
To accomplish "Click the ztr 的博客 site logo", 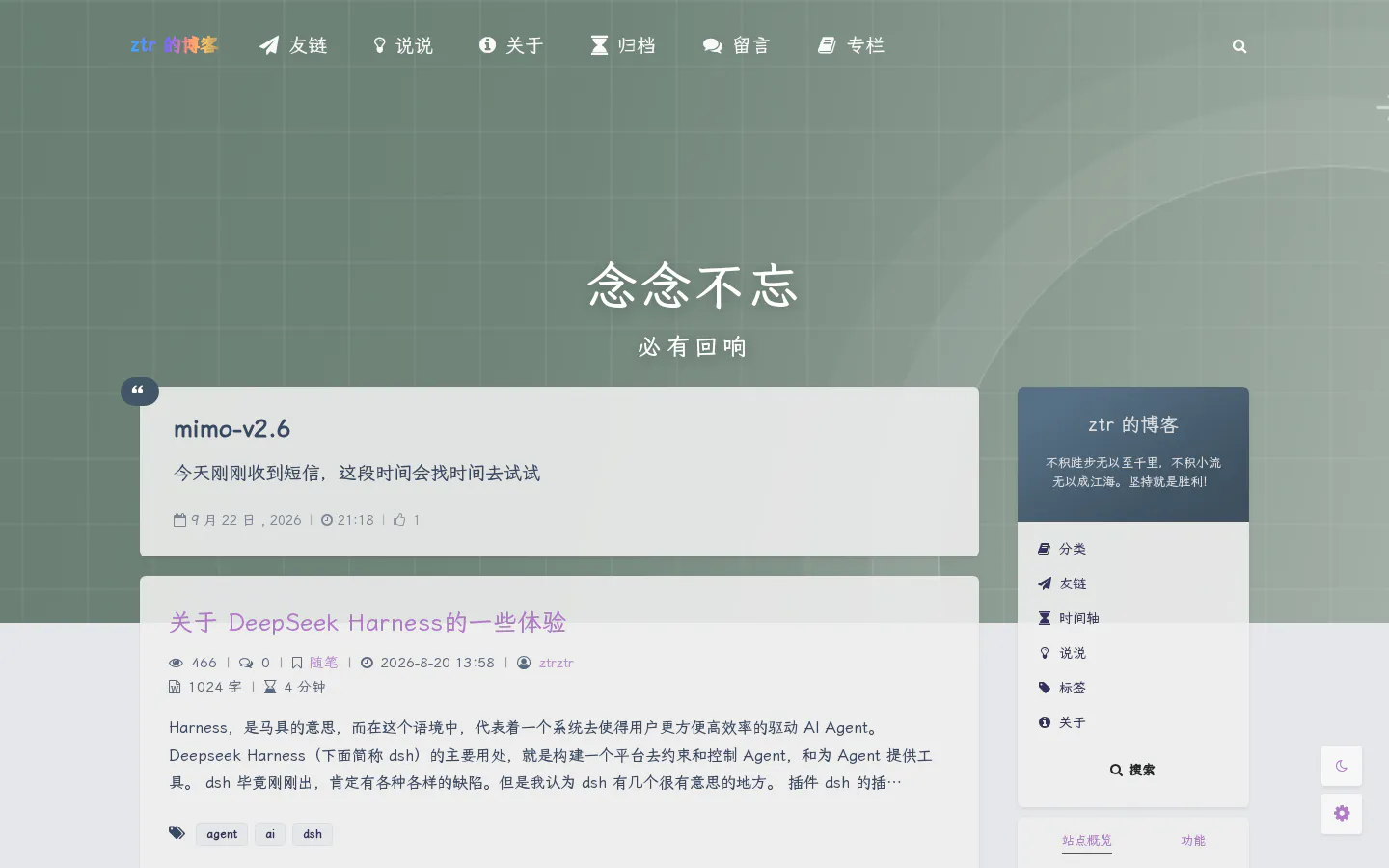I will click(175, 45).
